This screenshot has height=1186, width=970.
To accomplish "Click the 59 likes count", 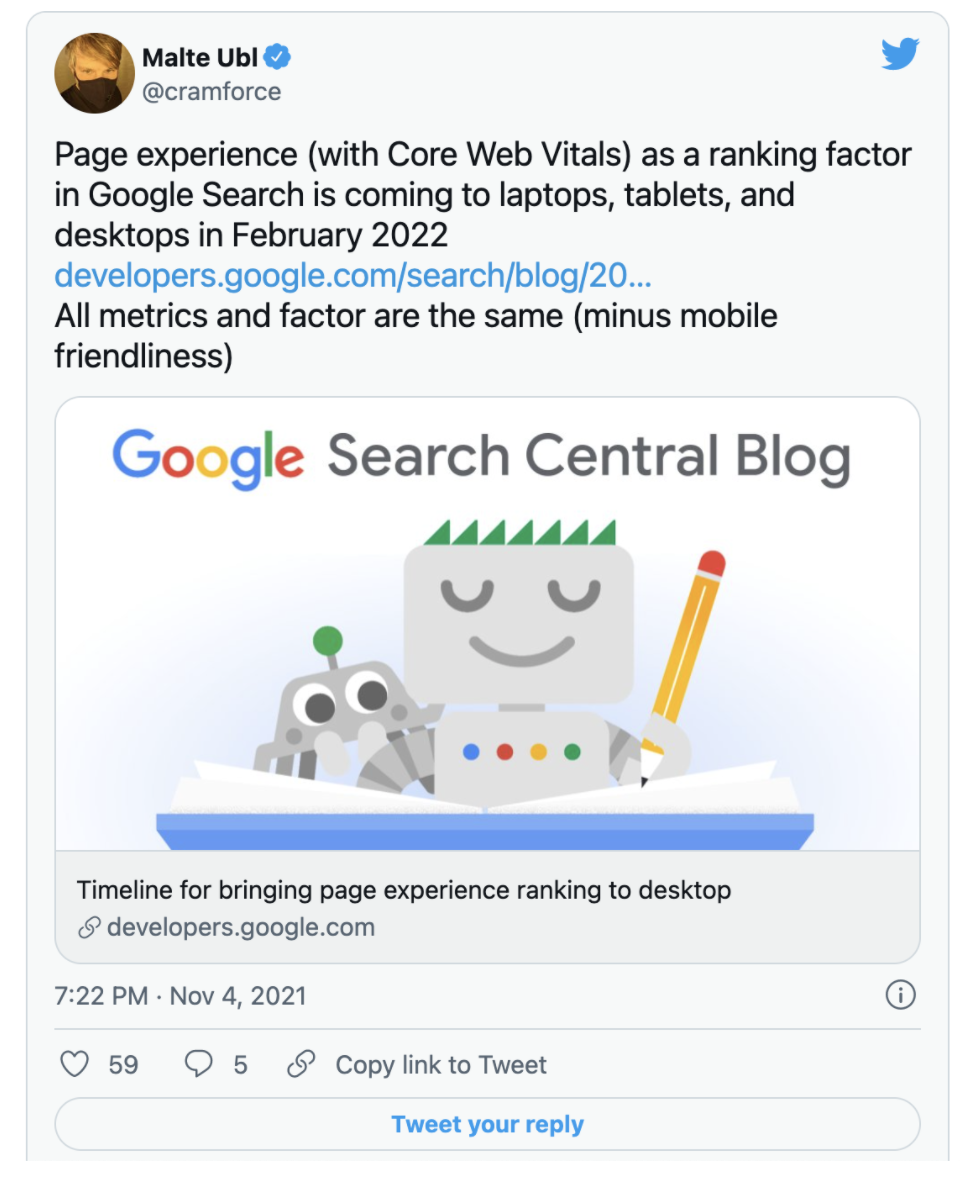I will 124,1064.
